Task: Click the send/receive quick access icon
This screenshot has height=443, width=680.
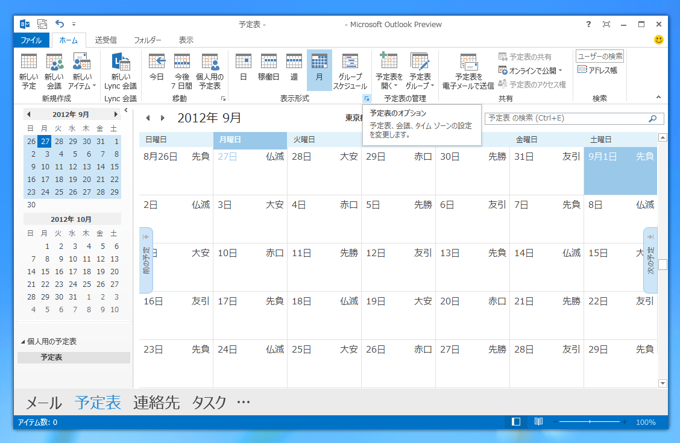Action: pos(42,24)
